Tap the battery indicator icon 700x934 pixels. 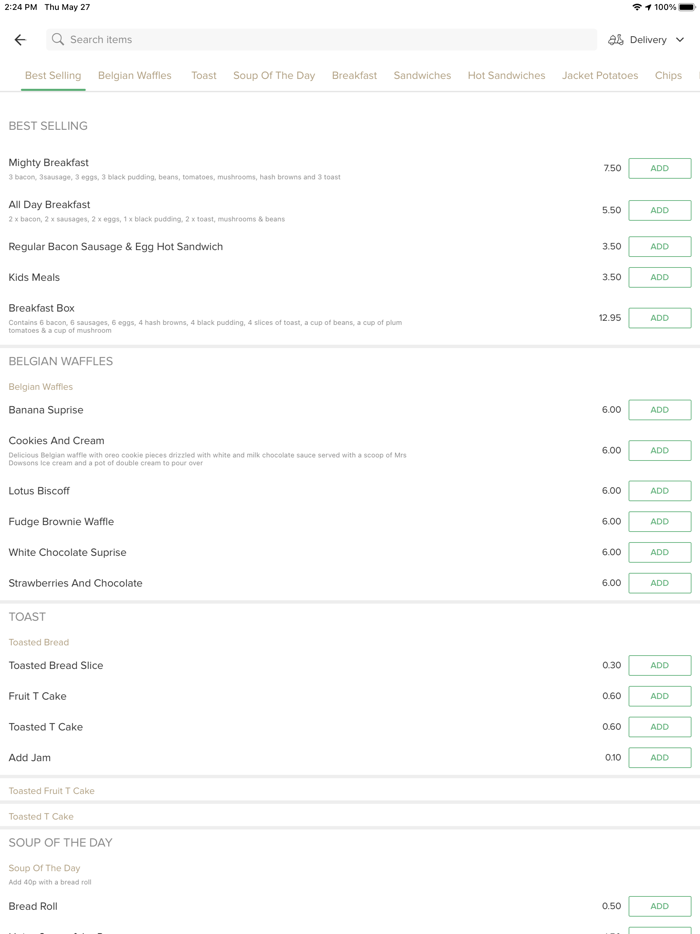(x=688, y=7)
